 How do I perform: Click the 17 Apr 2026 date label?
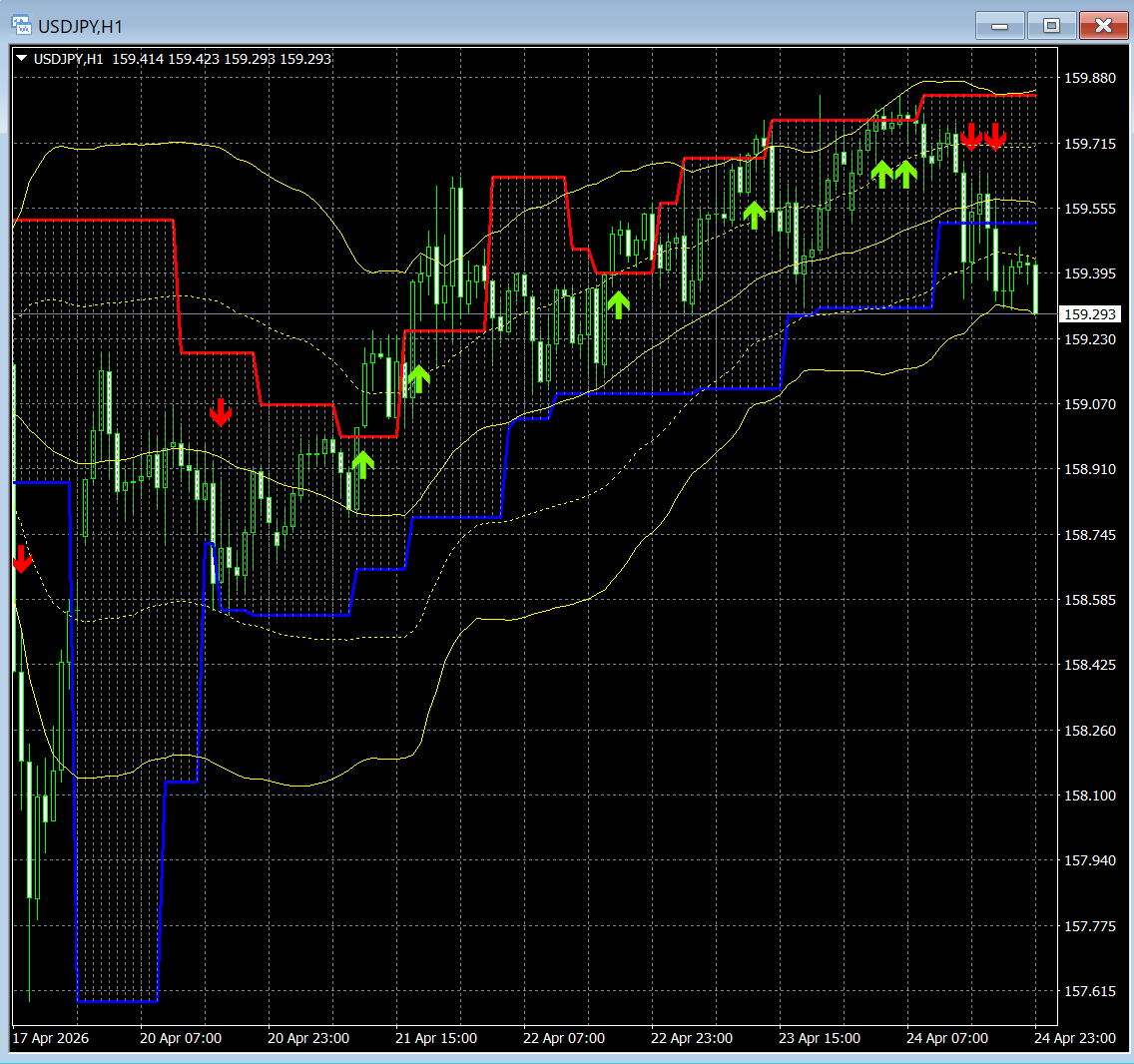tap(51, 1038)
